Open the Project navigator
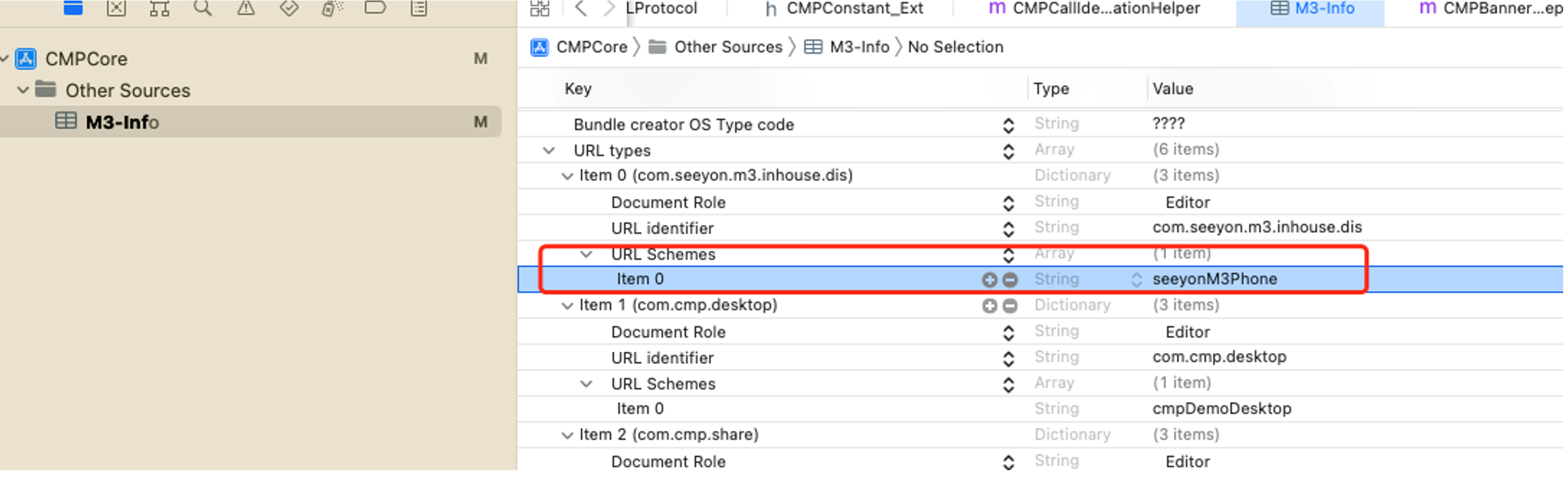The width and height of the screenshot is (1568, 482). point(73,8)
